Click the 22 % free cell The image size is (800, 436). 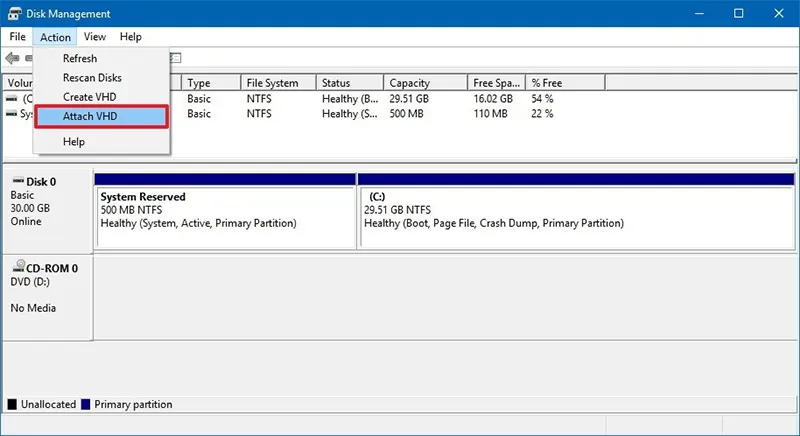click(542, 114)
